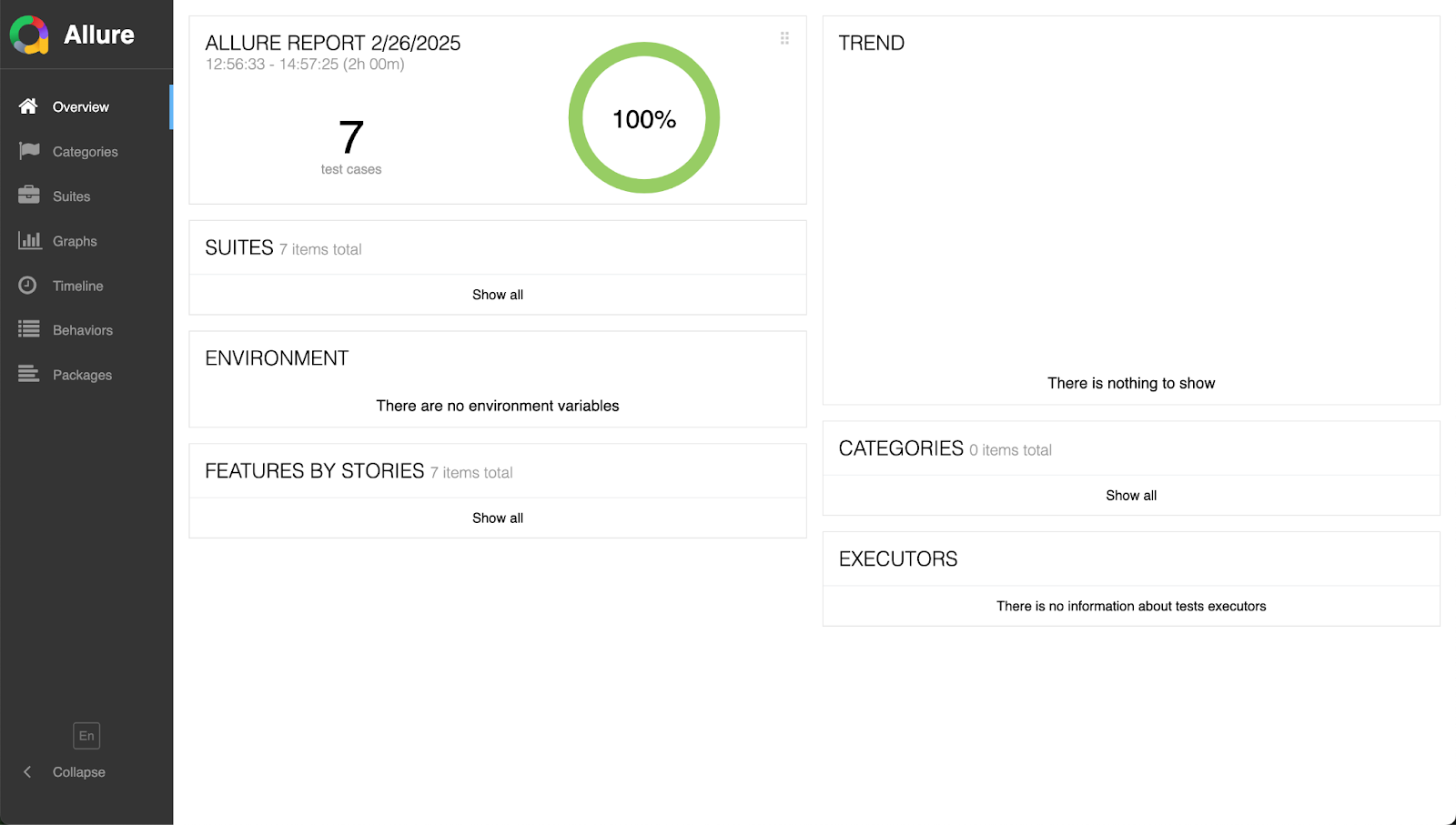Expand Features by Stories Show all
Viewport: 1456px width, 825px height.
pos(497,518)
